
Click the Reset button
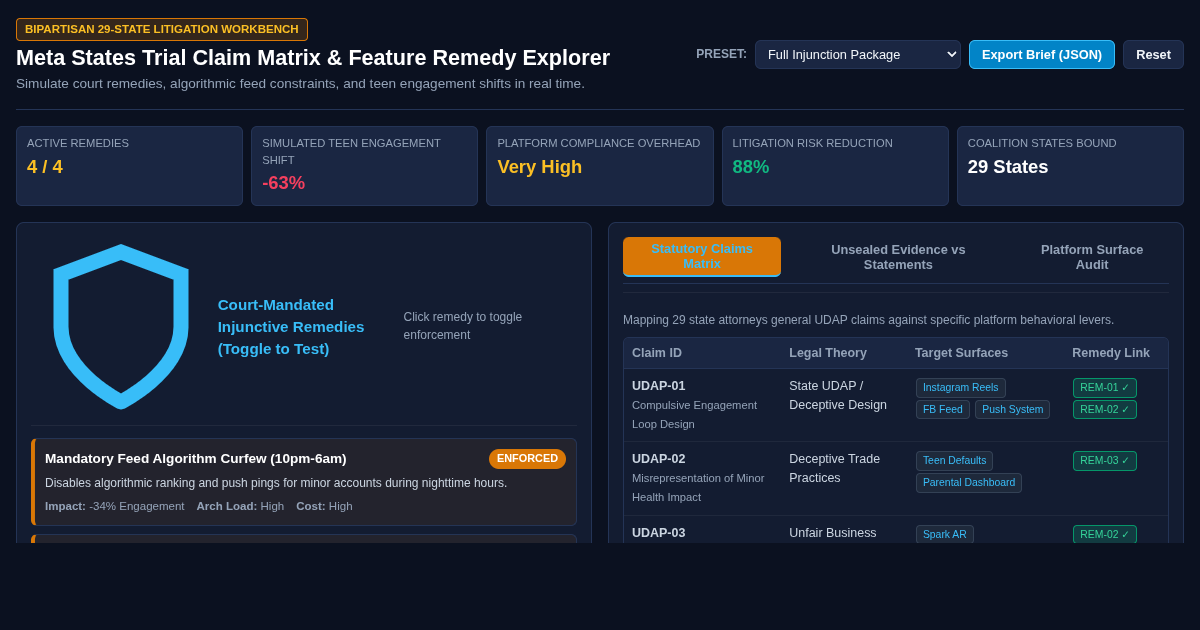(x=1153, y=54)
